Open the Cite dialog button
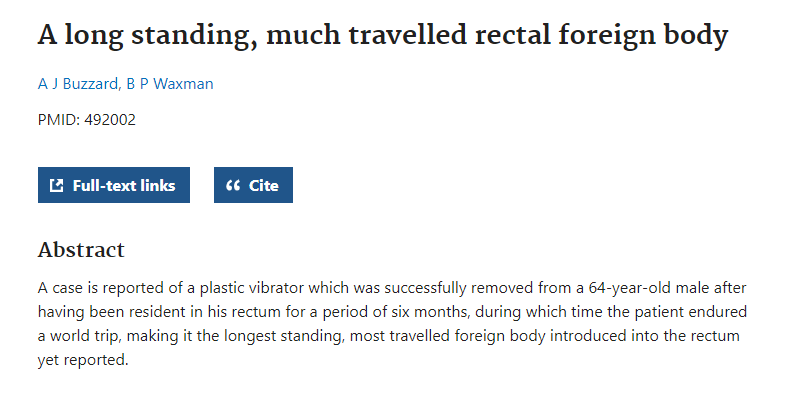The image size is (790, 394). pyautogui.click(x=253, y=185)
